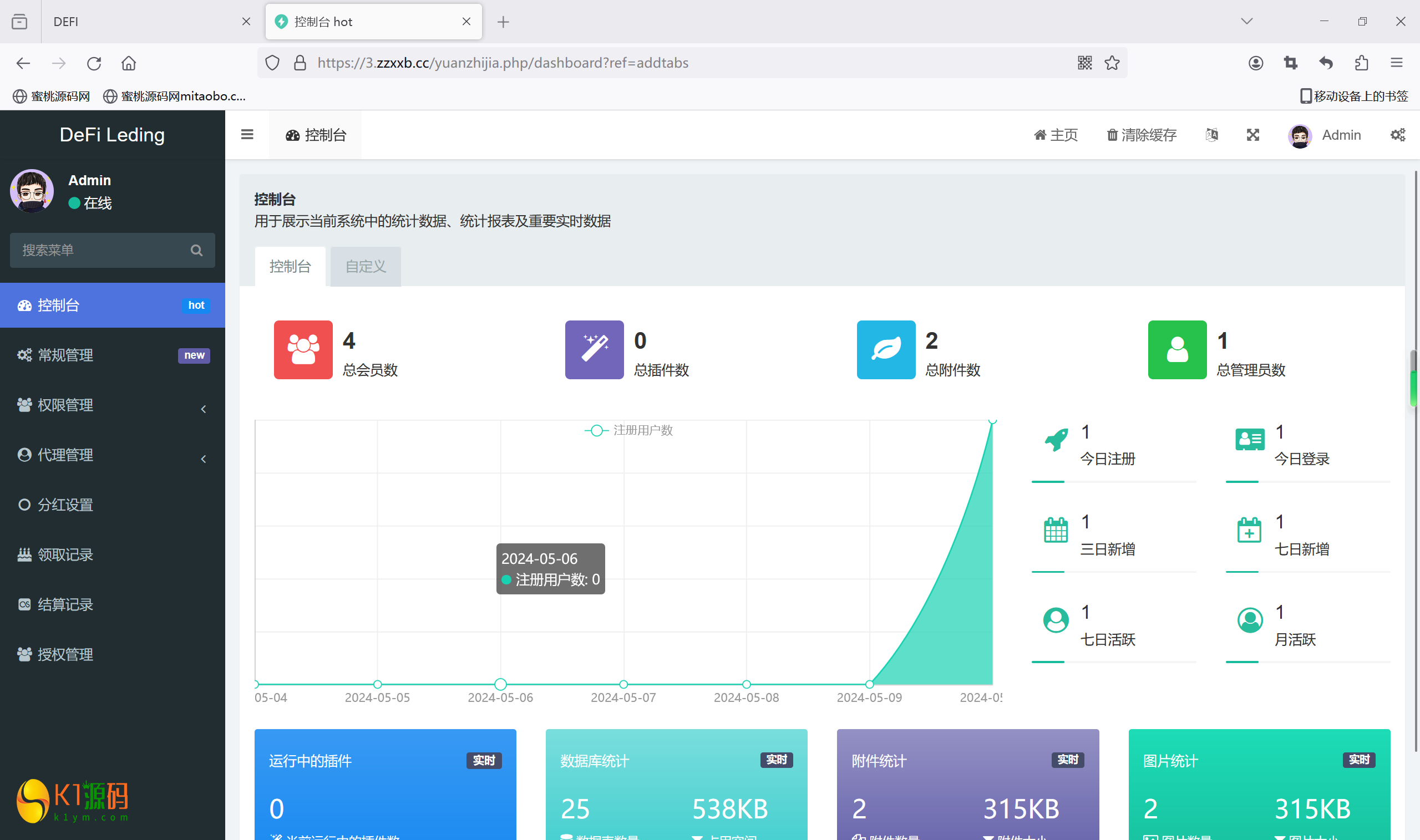The image size is (1420, 840).
Task: Open the settings gears icon top-right
Action: (1397, 135)
